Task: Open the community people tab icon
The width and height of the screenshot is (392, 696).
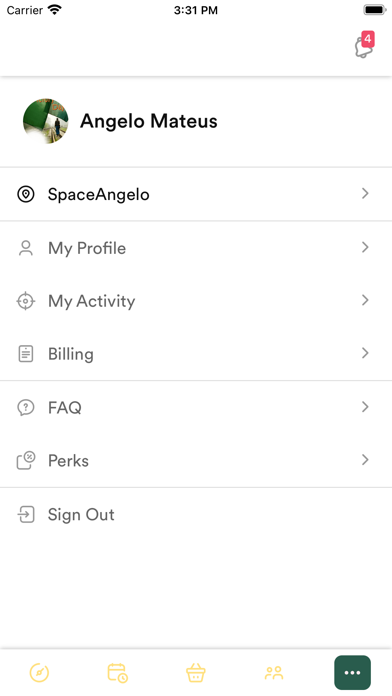Action: pos(274,672)
